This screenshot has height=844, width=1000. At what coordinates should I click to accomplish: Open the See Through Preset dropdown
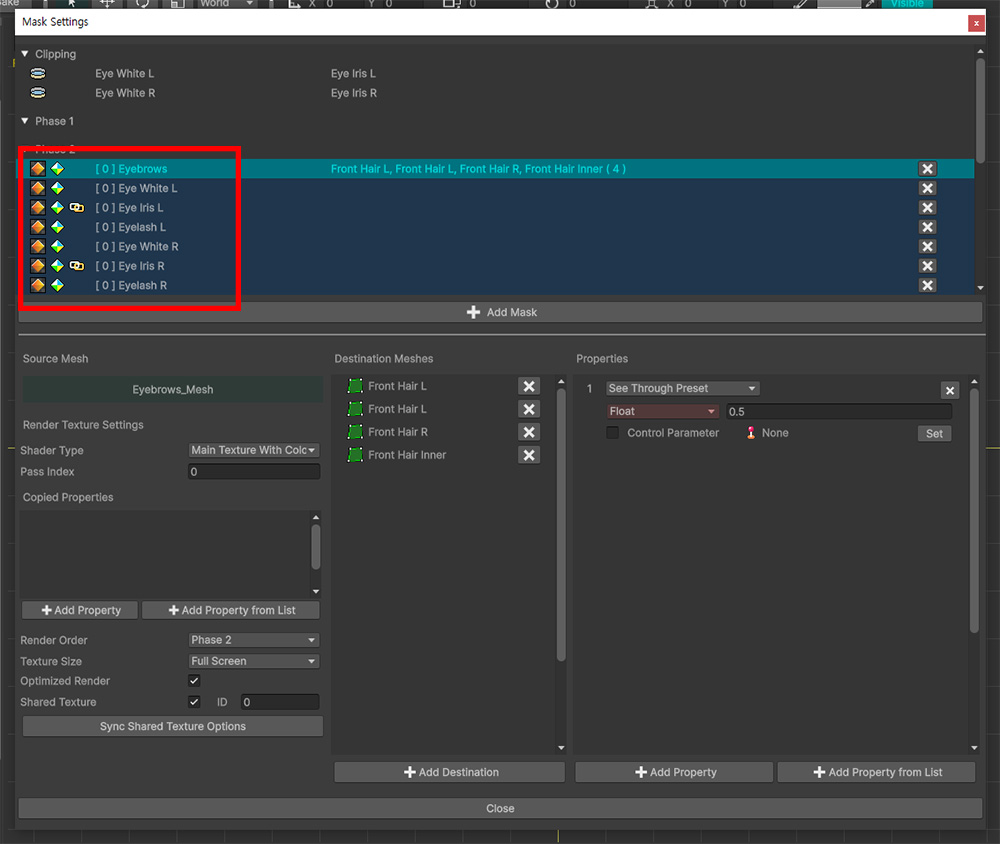682,388
